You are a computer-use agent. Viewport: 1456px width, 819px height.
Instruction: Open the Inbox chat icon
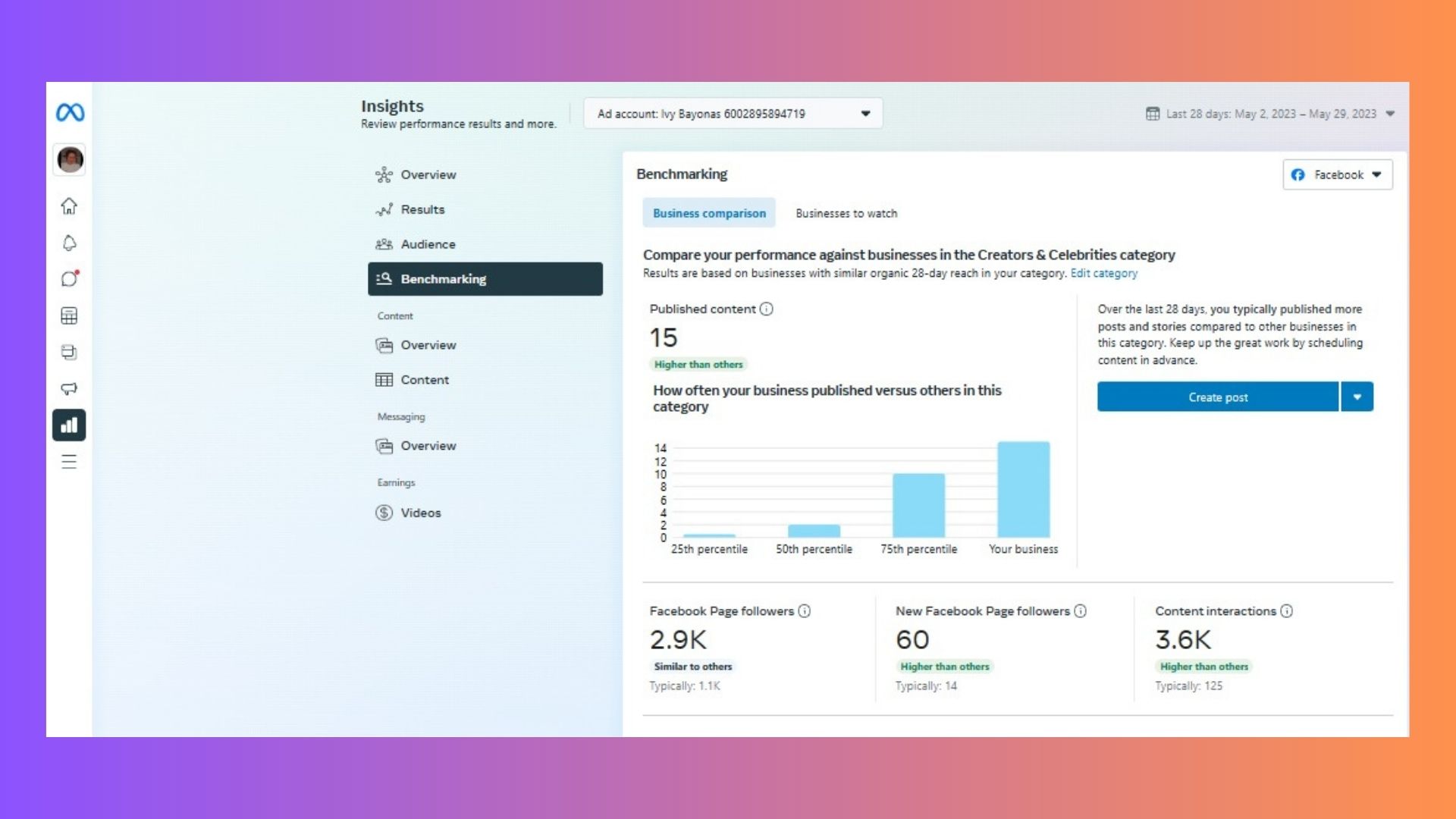point(69,278)
